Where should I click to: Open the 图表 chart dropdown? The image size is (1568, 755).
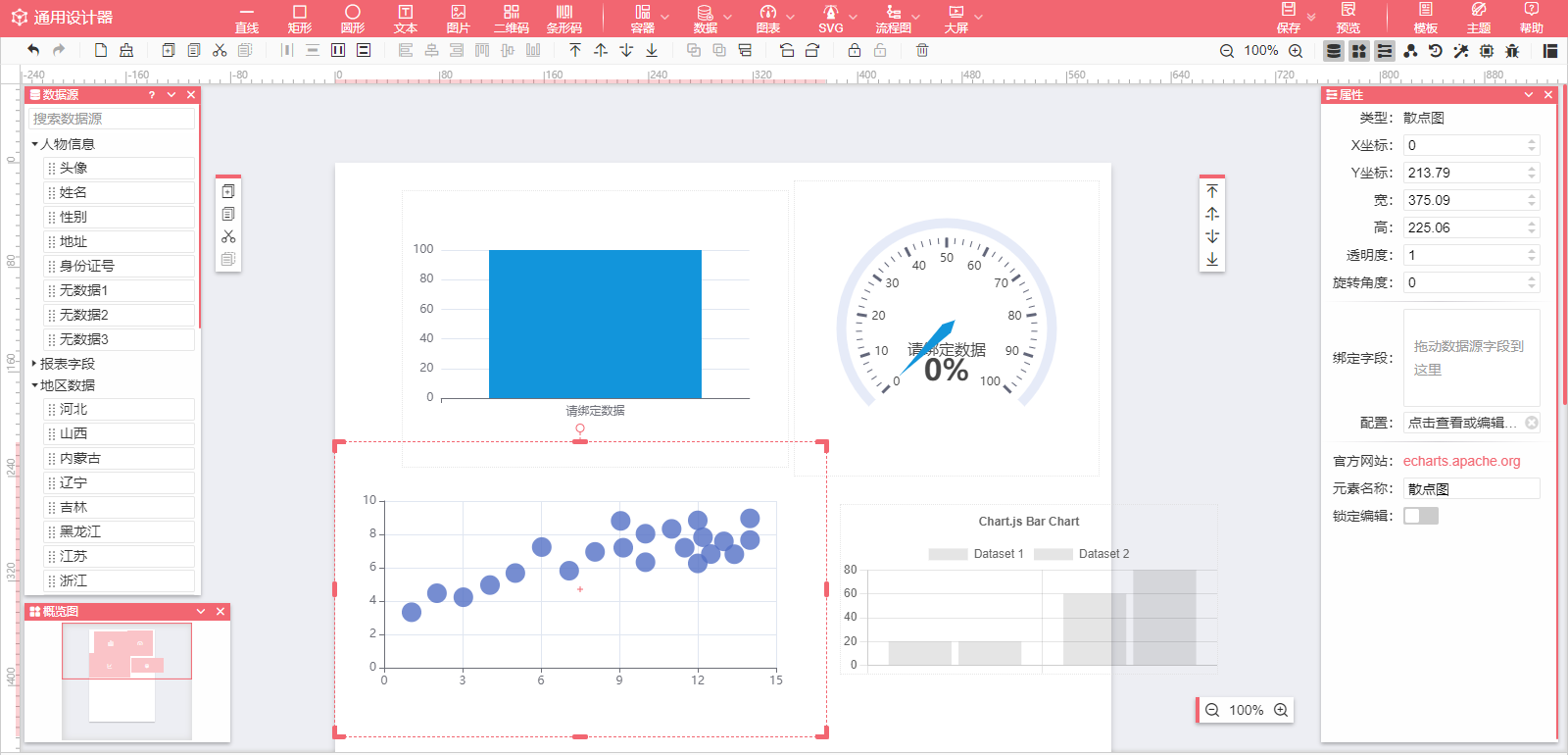click(x=775, y=19)
